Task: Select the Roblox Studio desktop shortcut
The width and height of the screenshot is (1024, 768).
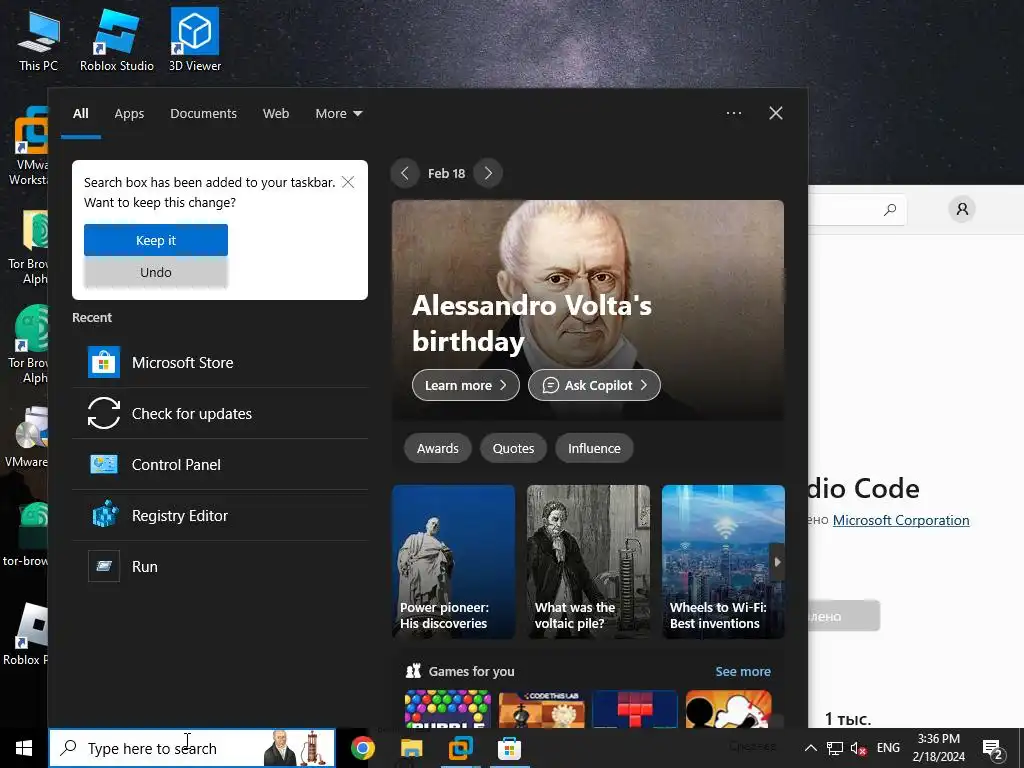Action: [116, 41]
